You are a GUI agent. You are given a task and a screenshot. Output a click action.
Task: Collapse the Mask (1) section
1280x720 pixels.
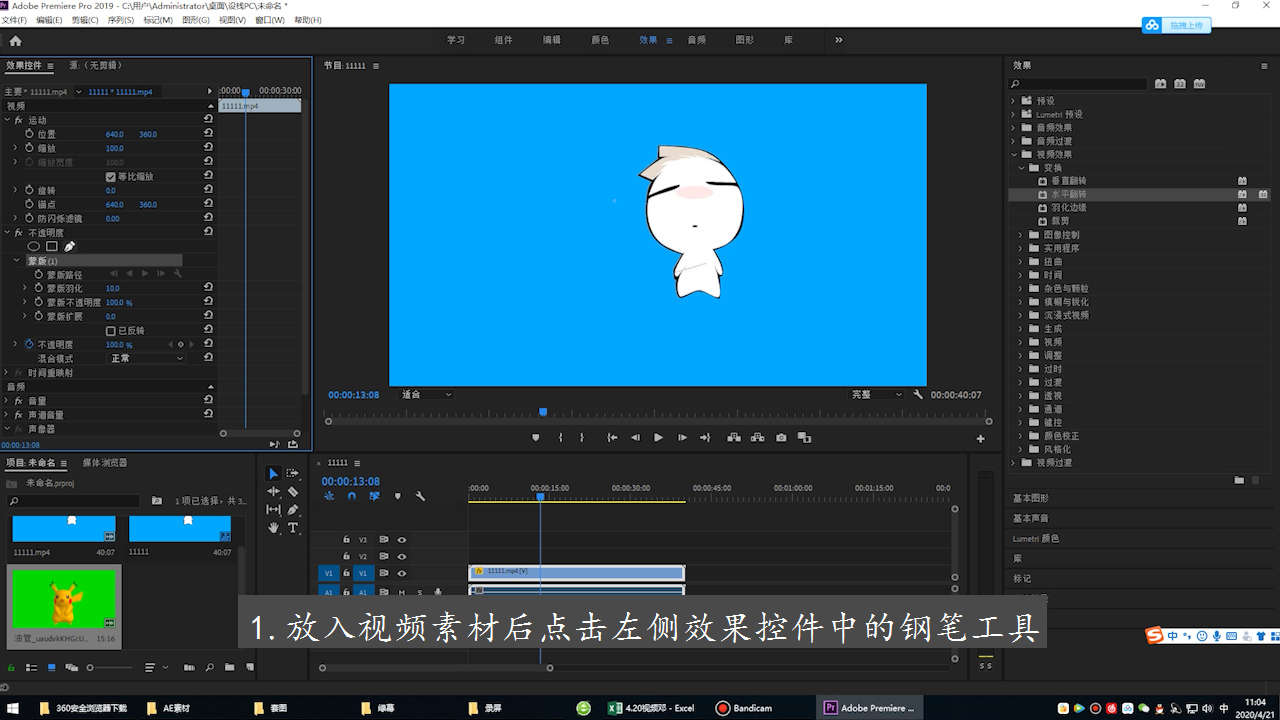17,261
